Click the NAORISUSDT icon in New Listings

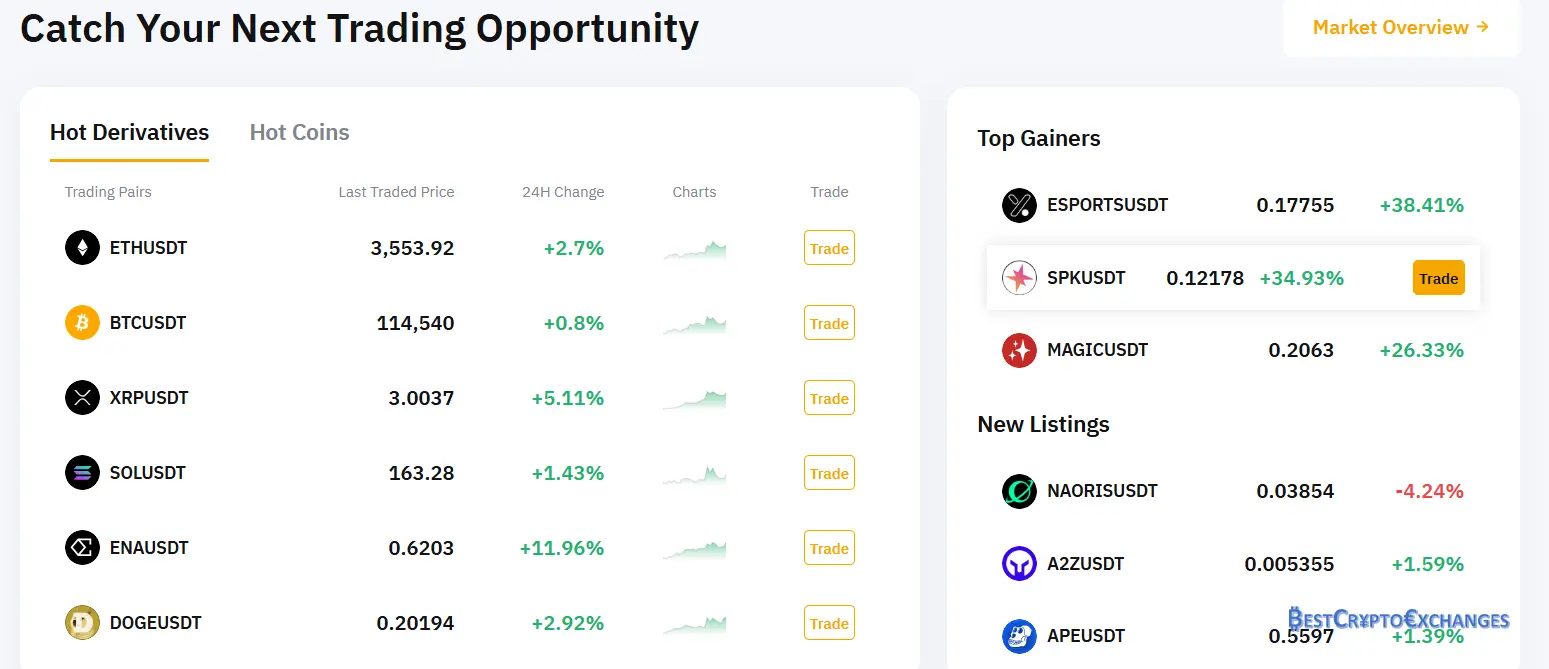pos(1019,491)
